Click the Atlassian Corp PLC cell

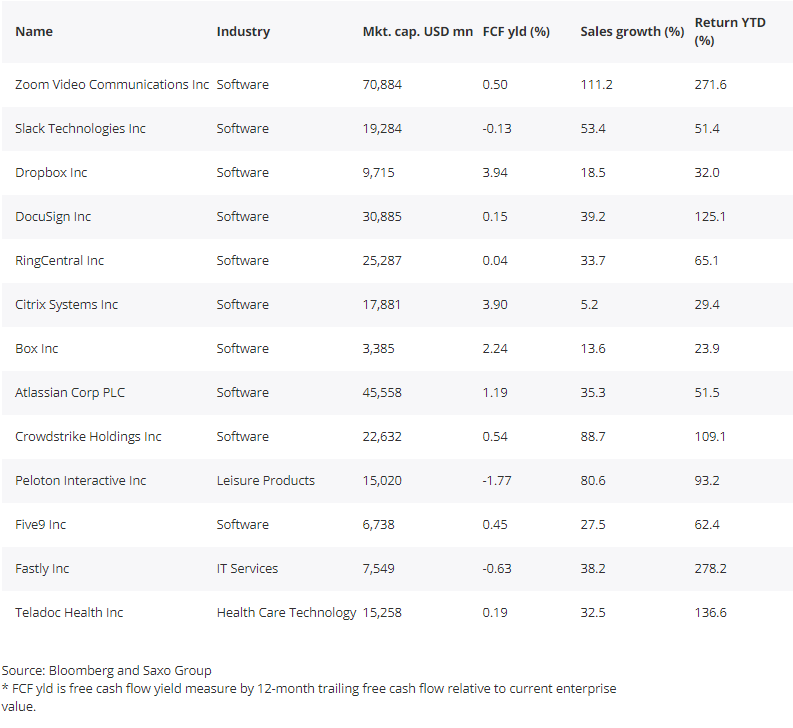pyautogui.click(x=70, y=393)
